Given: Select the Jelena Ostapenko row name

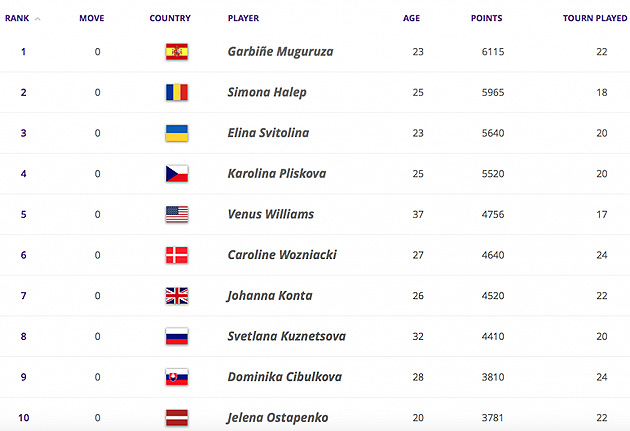Looking at the screenshot, I should click(277, 418).
